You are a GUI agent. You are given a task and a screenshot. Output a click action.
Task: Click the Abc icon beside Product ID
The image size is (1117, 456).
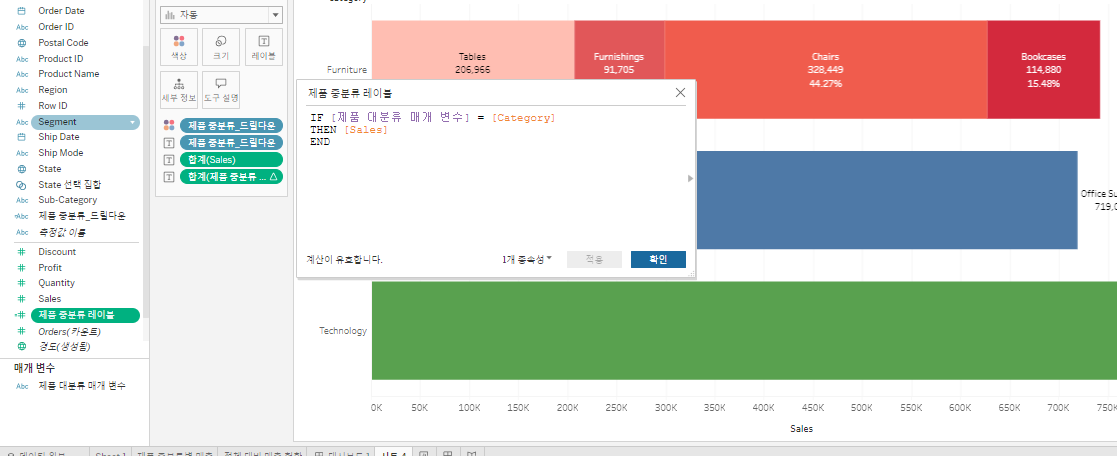point(21,58)
